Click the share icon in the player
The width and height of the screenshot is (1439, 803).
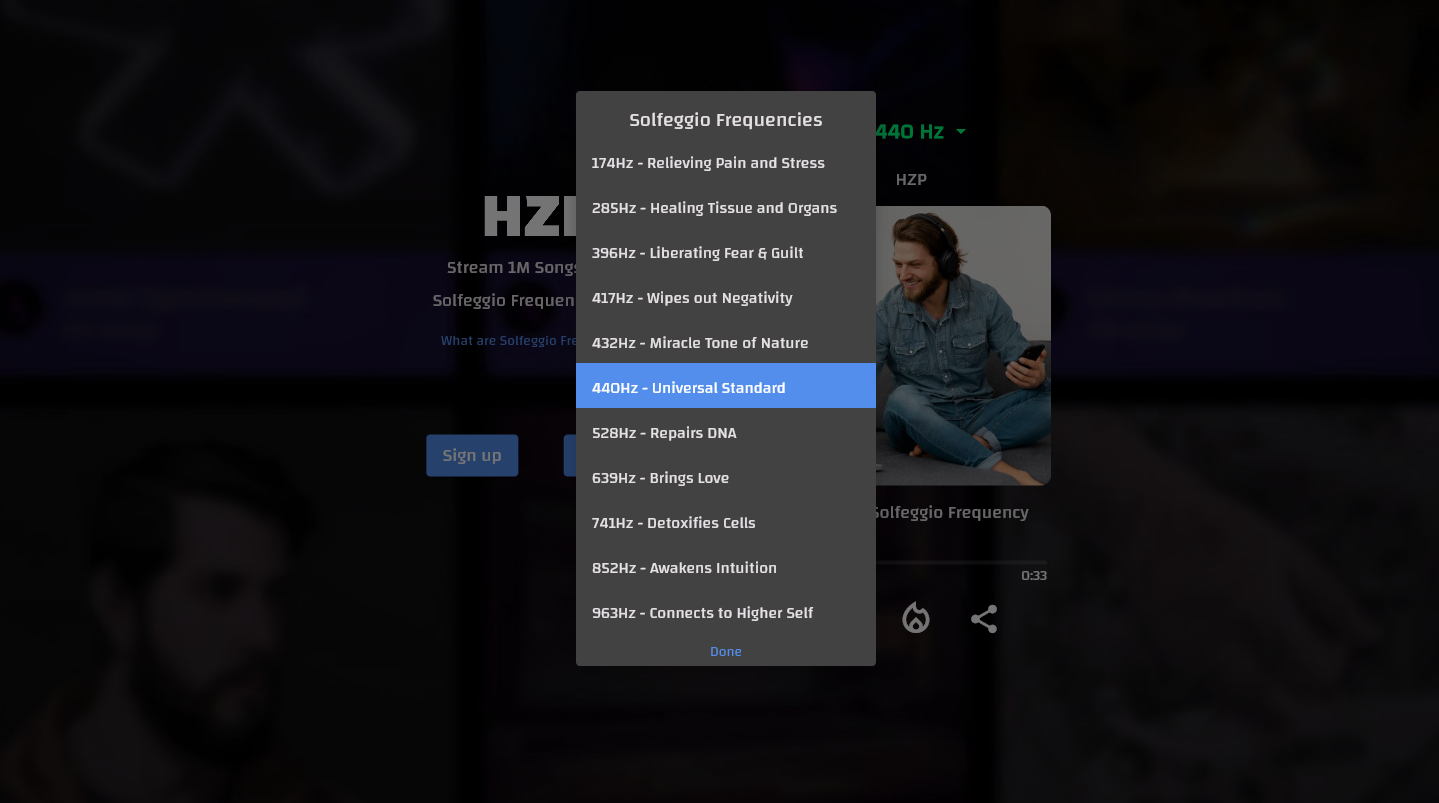coord(984,619)
